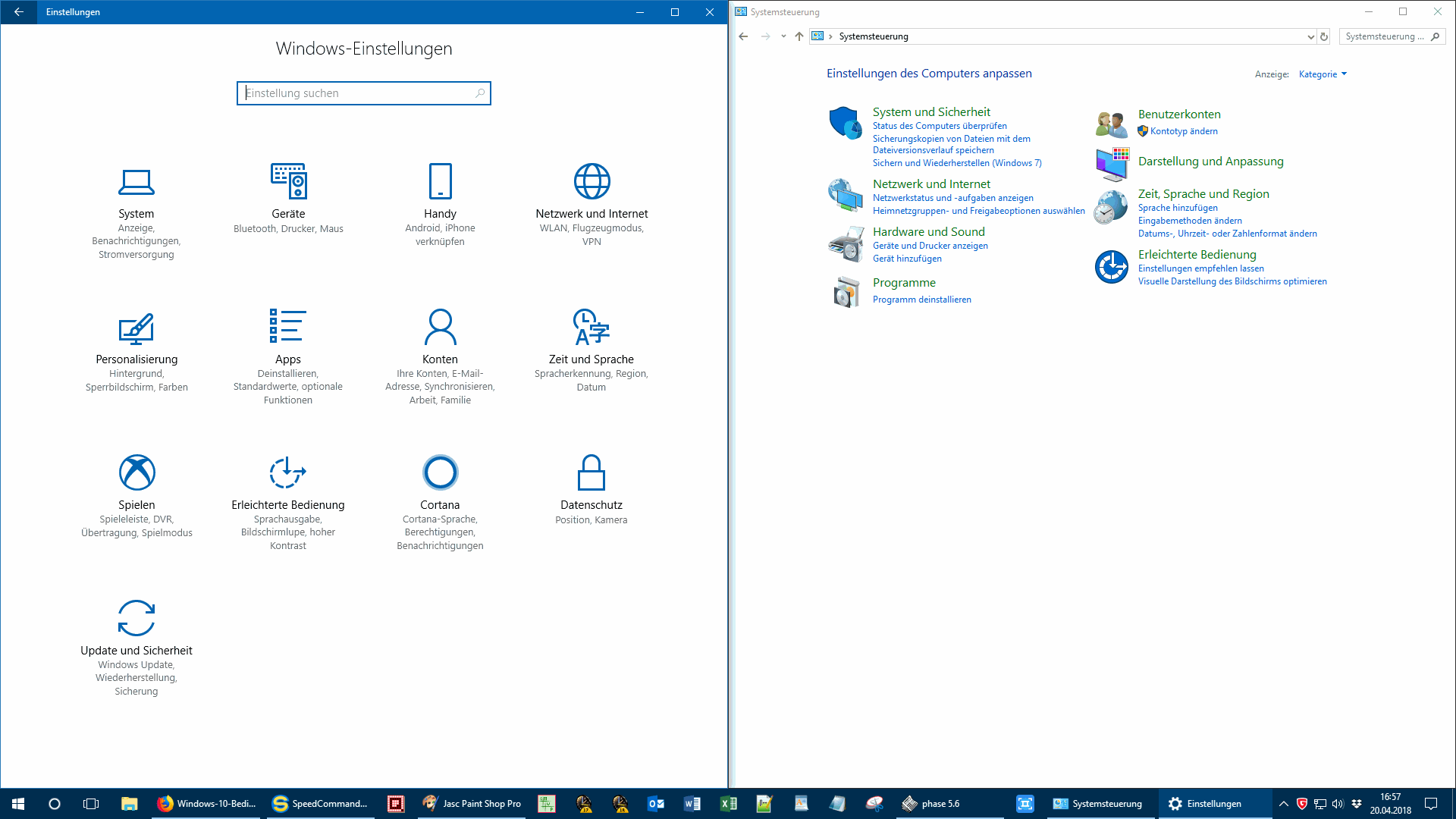Click the Hardware und Sound printer icon
1456x819 pixels.
pyautogui.click(x=846, y=244)
